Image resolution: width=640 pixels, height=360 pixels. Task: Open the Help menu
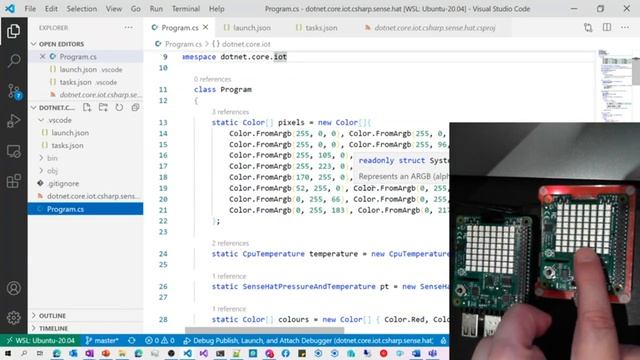[216, 9]
